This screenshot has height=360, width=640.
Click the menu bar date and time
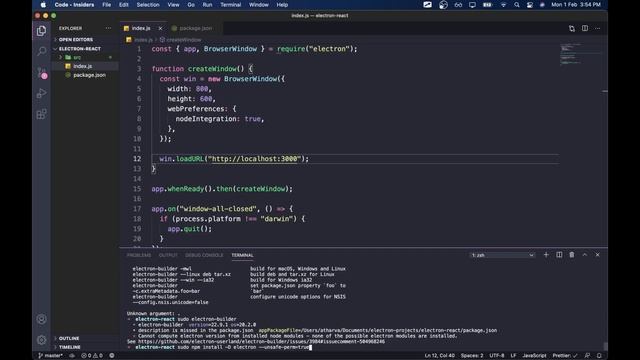[576, 5]
